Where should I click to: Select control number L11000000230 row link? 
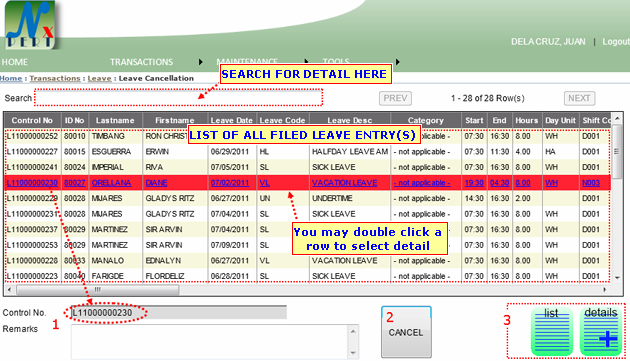[32, 183]
